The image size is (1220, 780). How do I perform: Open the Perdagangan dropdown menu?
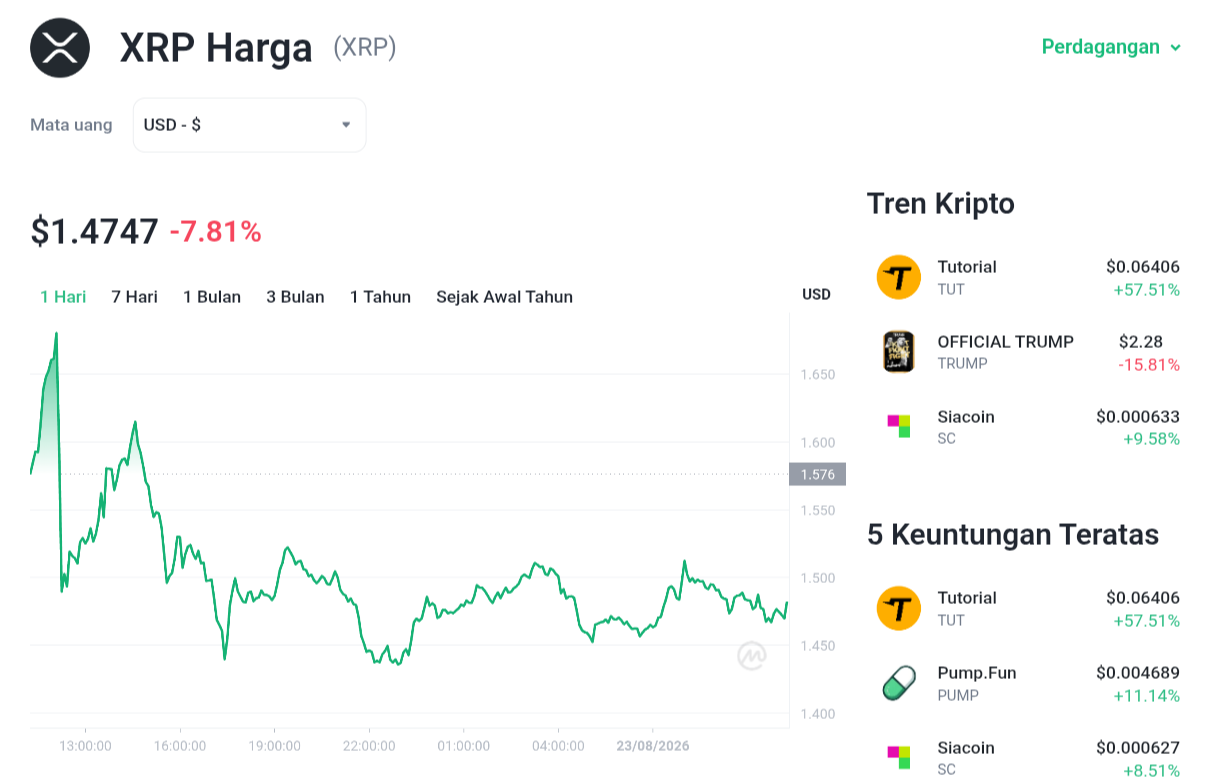pyautogui.click(x=1111, y=47)
